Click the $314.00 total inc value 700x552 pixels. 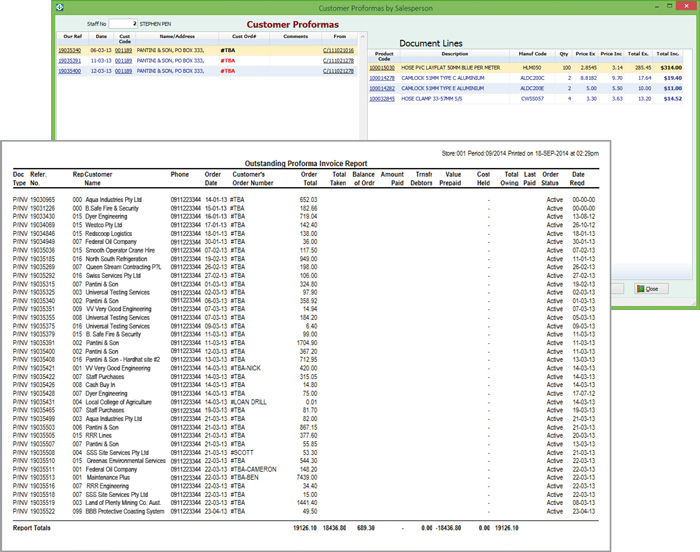coord(671,68)
